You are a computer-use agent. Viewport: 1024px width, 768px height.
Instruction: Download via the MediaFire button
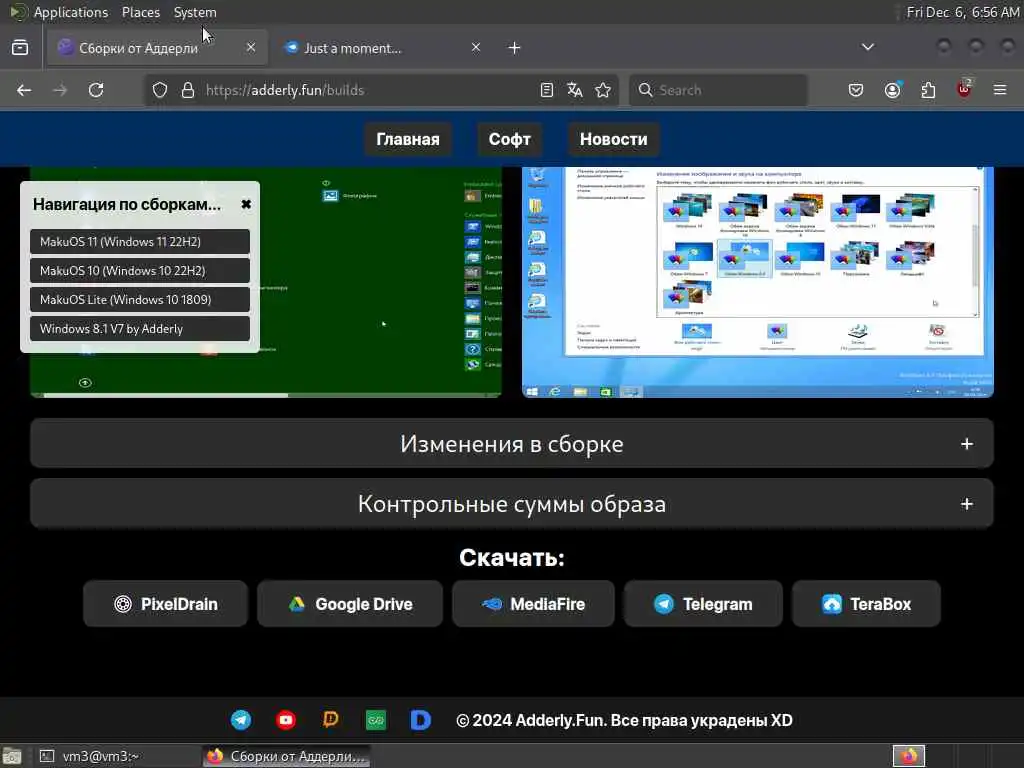coord(533,604)
